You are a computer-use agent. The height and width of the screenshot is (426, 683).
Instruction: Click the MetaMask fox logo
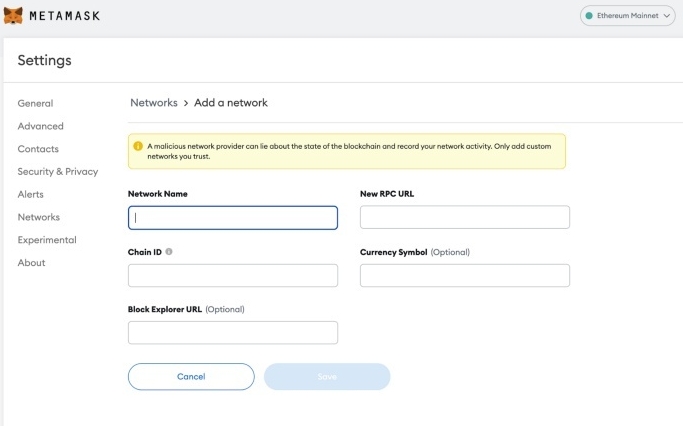pos(13,16)
